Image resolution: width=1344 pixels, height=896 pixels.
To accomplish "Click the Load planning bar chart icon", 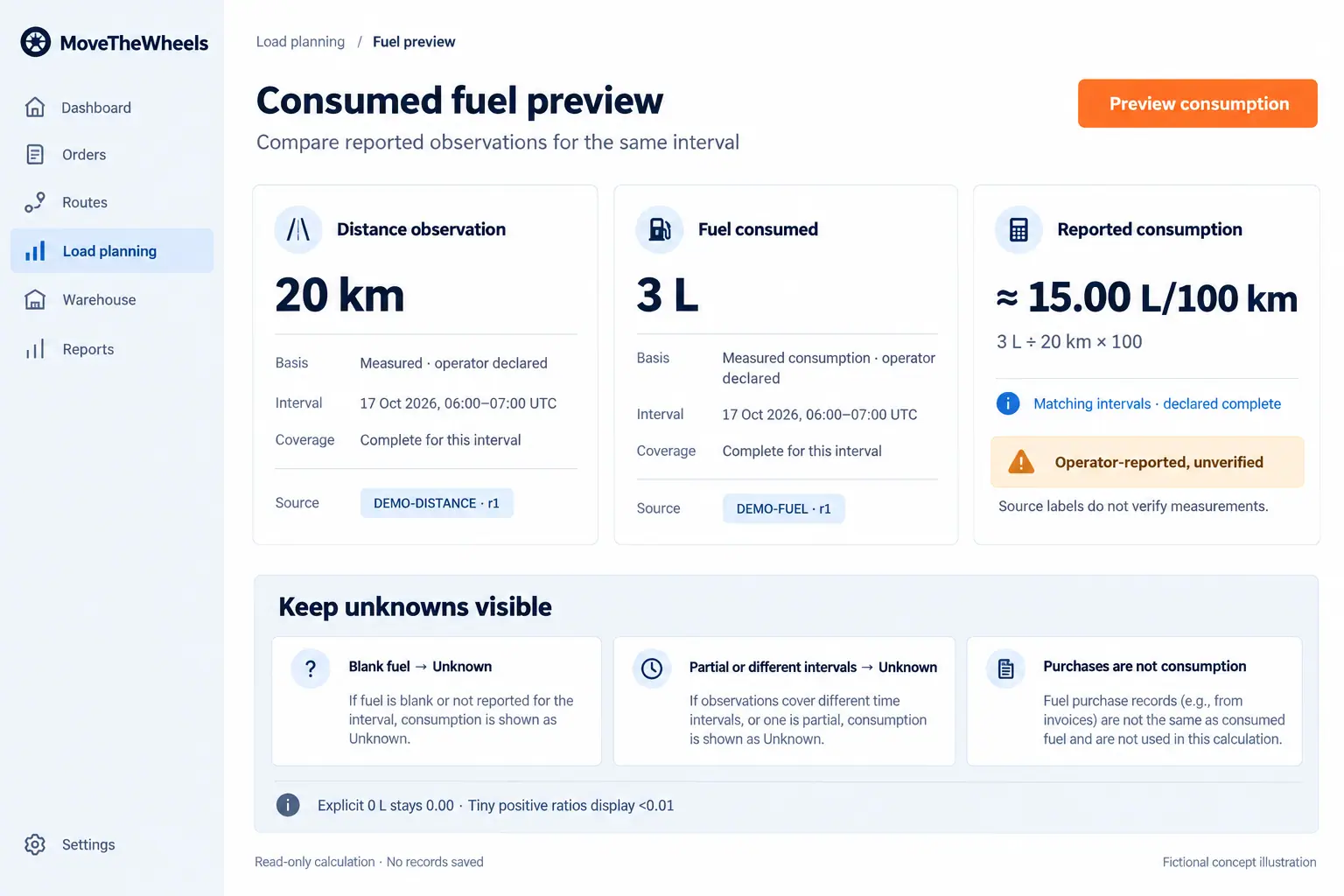I will coord(35,251).
